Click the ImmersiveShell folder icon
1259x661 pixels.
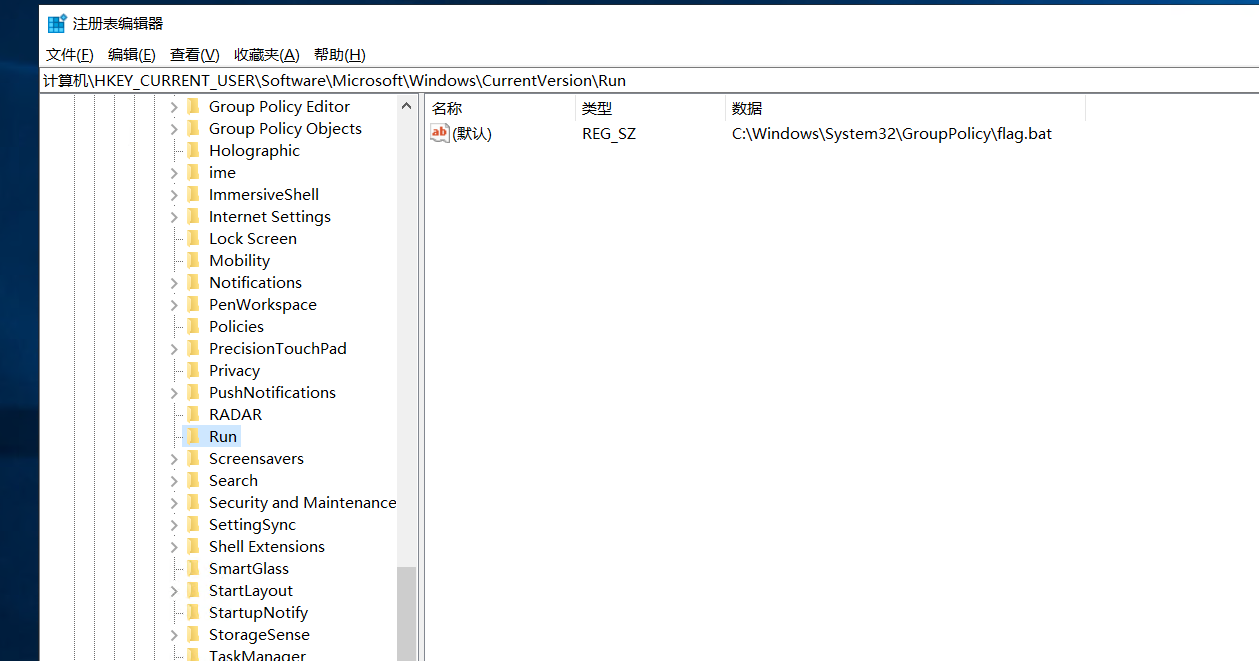tap(193, 195)
